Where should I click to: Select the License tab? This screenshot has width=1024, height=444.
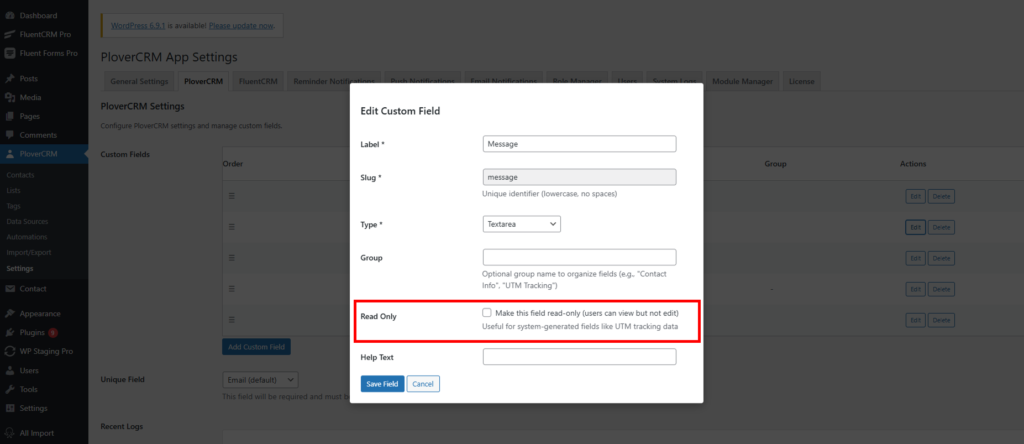click(x=801, y=81)
